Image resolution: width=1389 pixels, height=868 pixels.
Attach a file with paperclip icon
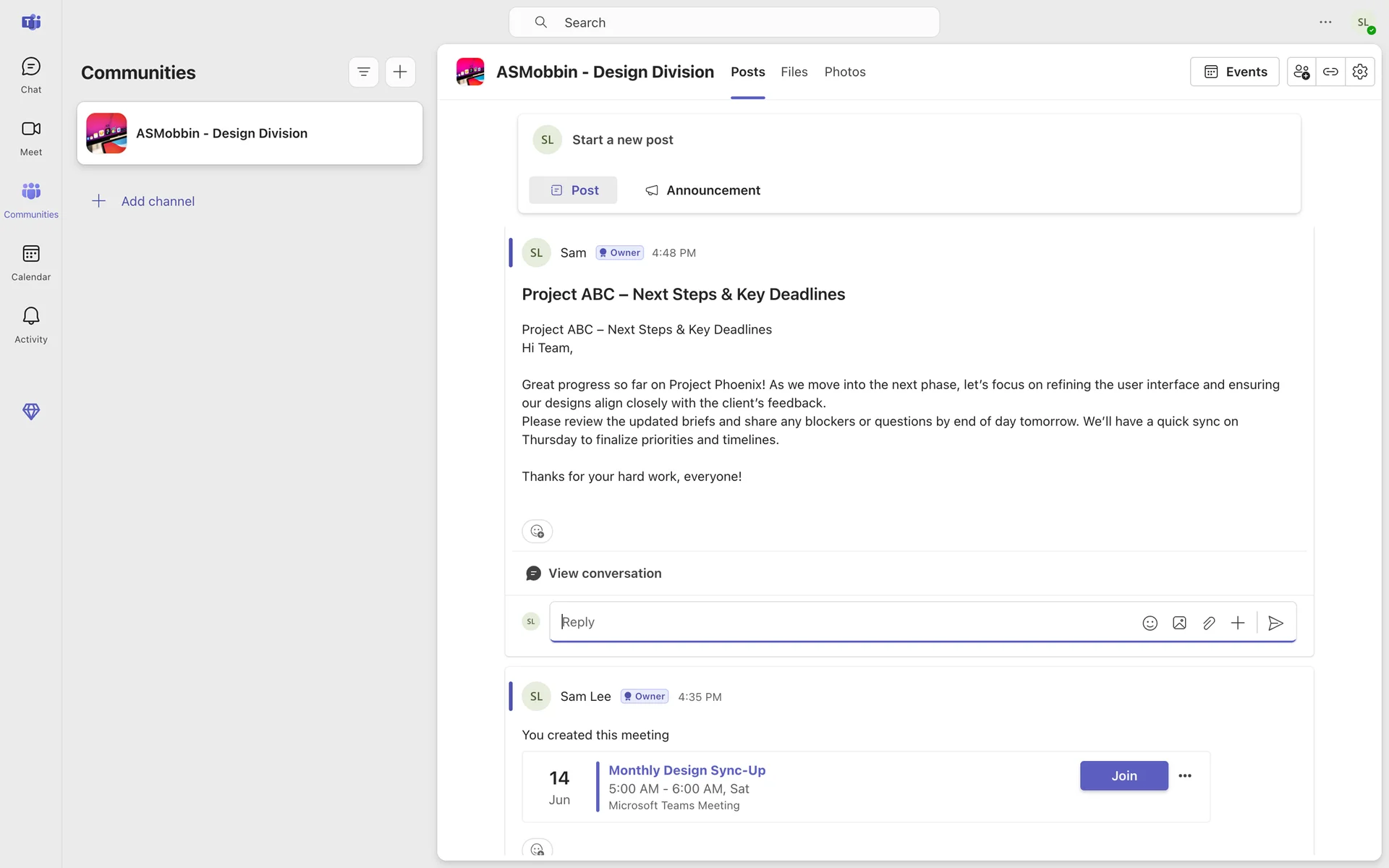point(1208,623)
